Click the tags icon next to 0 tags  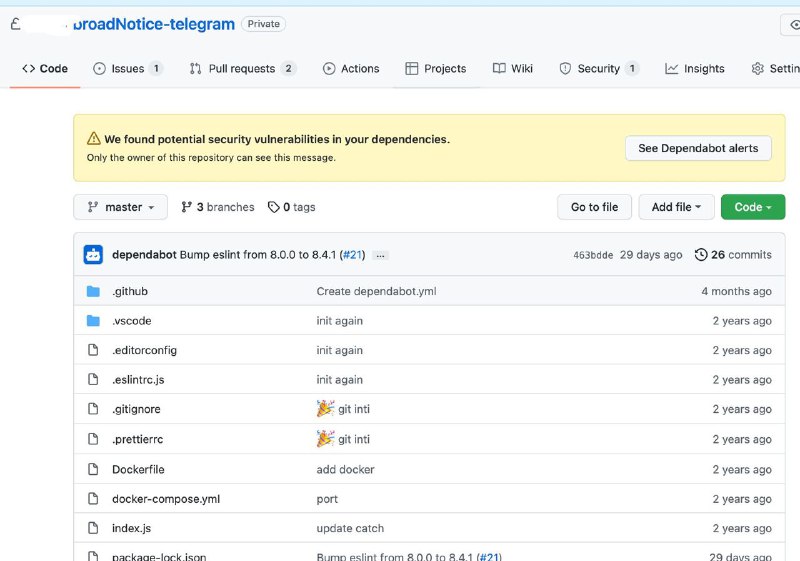pos(273,207)
